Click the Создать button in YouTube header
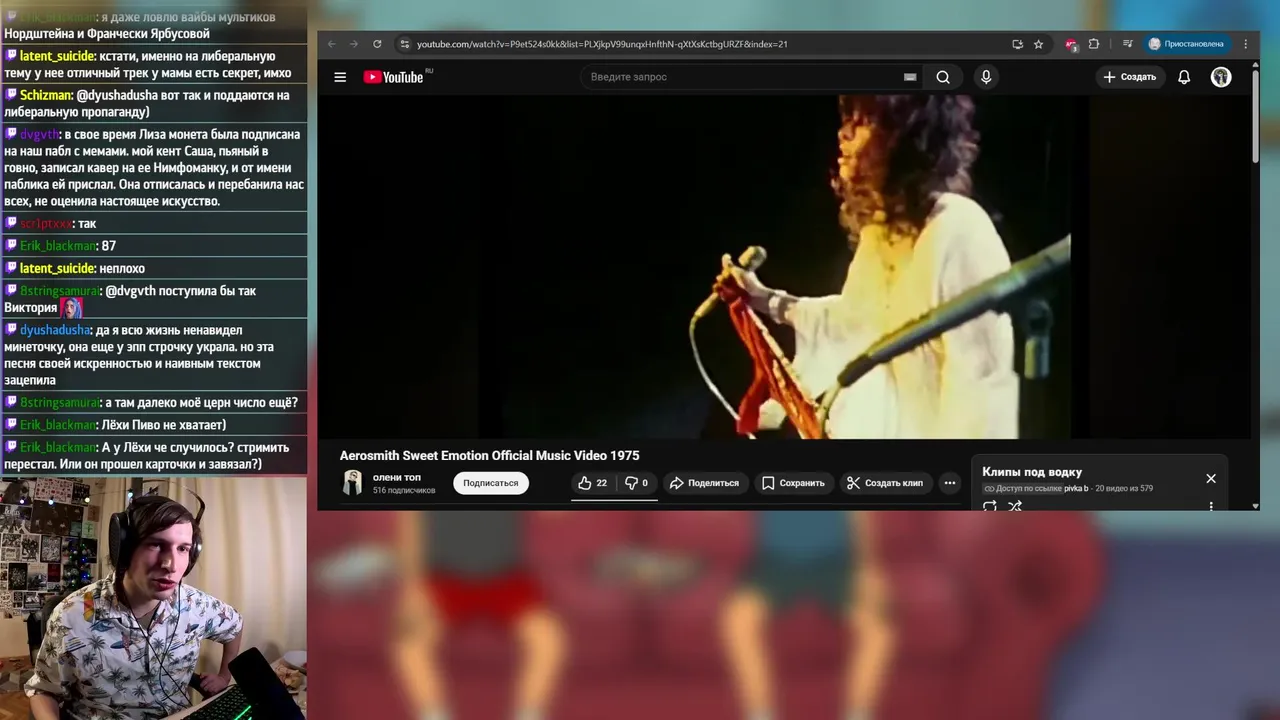Screen dimensions: 1280x720 coord(1129,77)
